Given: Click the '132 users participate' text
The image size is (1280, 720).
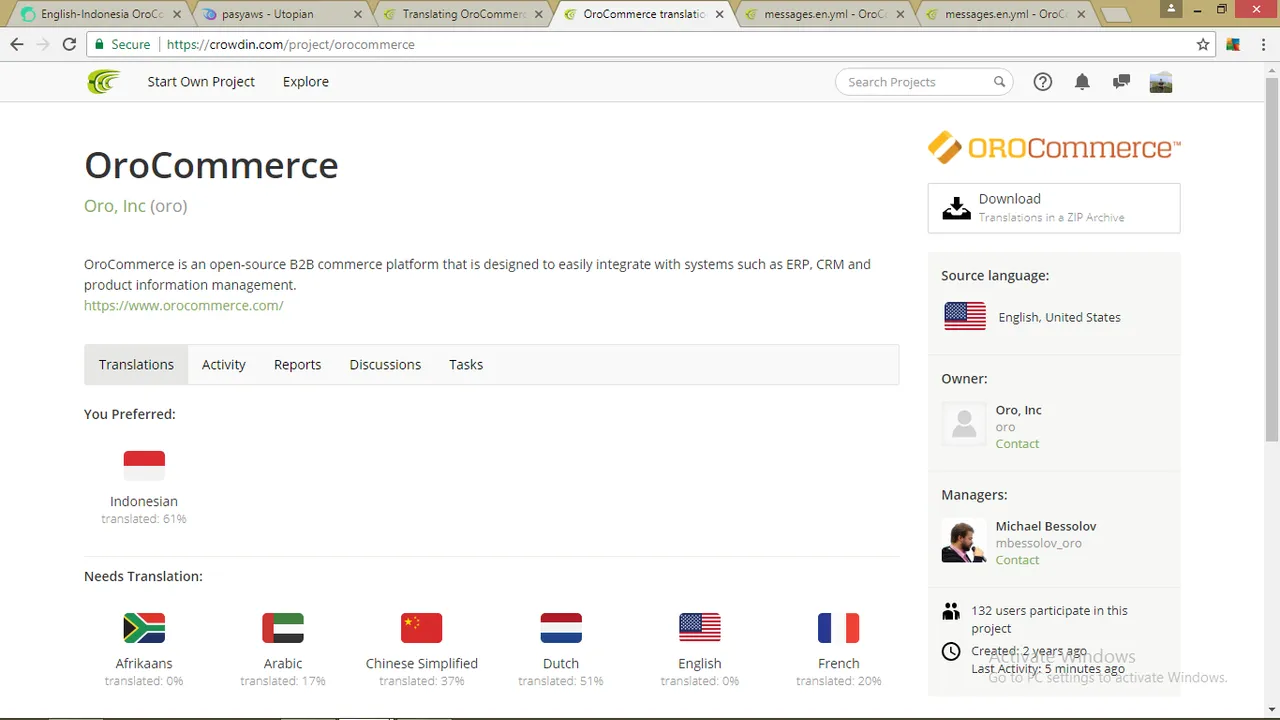Looking at the screenshot, I should tap(1049, 619).
